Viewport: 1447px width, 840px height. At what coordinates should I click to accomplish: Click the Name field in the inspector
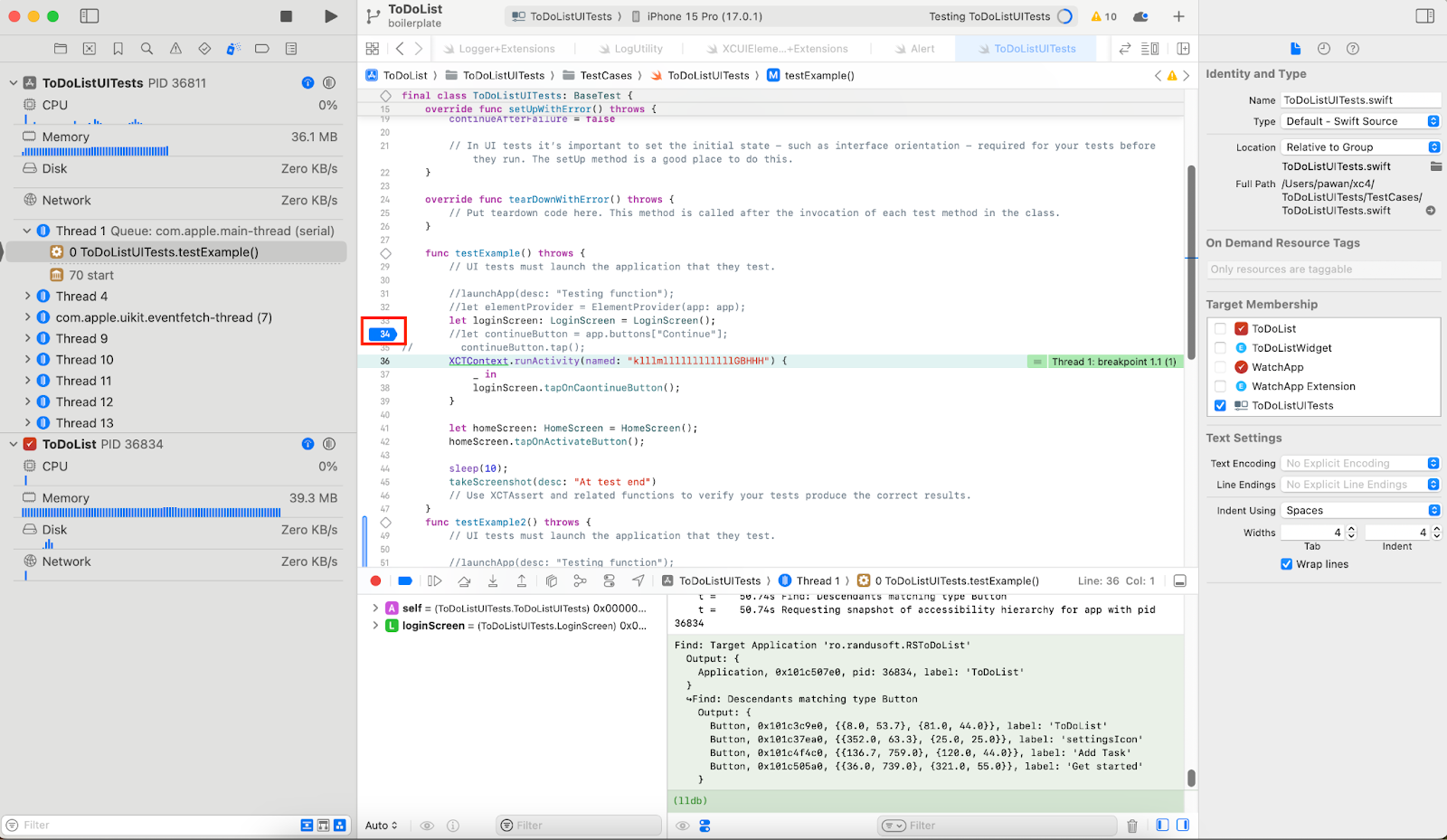pos(1361,100)
